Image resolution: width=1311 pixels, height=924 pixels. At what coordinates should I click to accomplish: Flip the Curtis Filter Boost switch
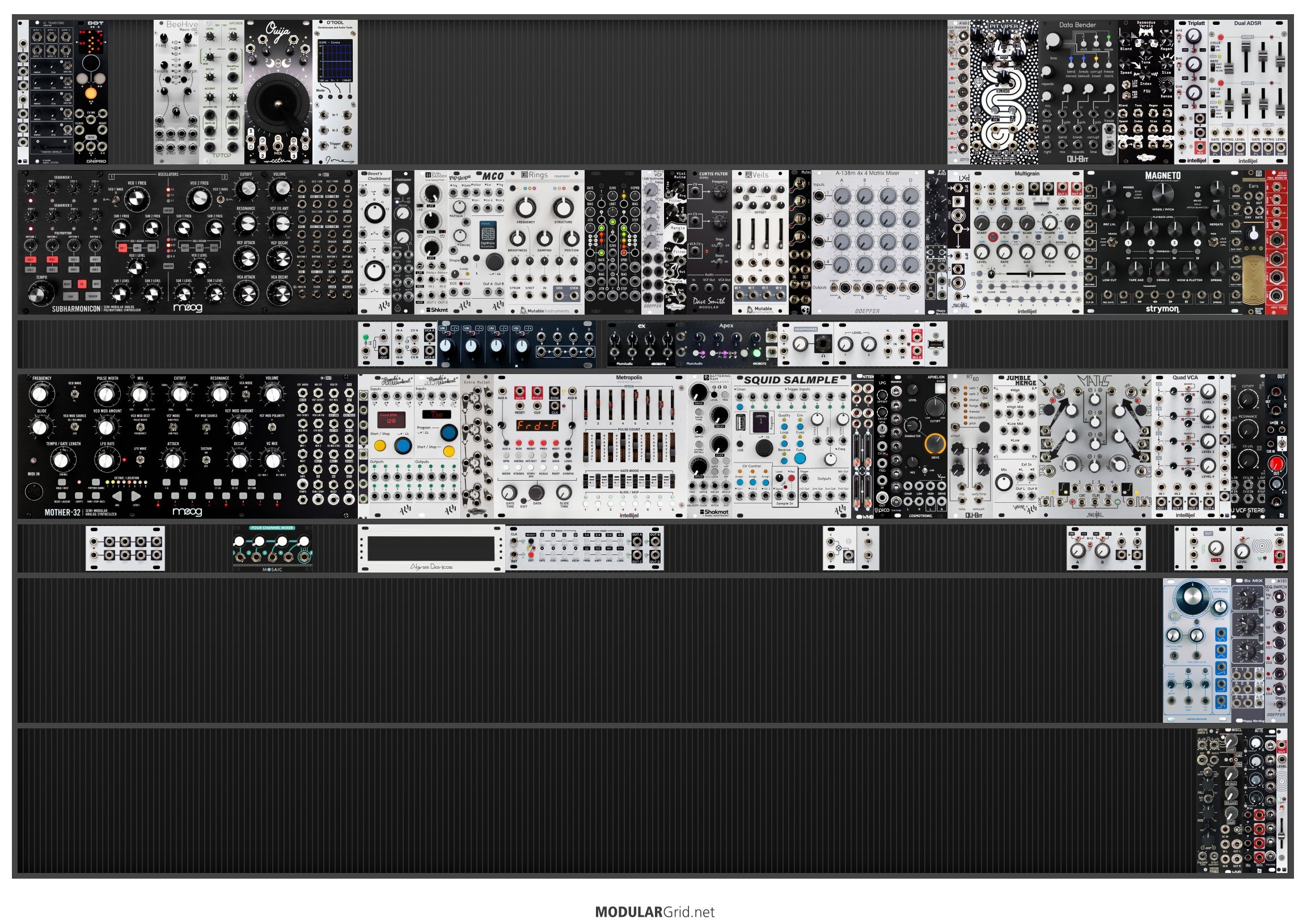719,261
